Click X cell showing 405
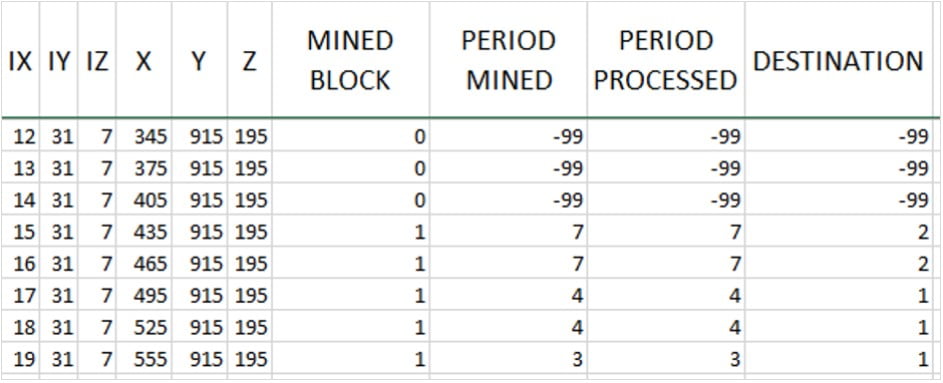 144,200
